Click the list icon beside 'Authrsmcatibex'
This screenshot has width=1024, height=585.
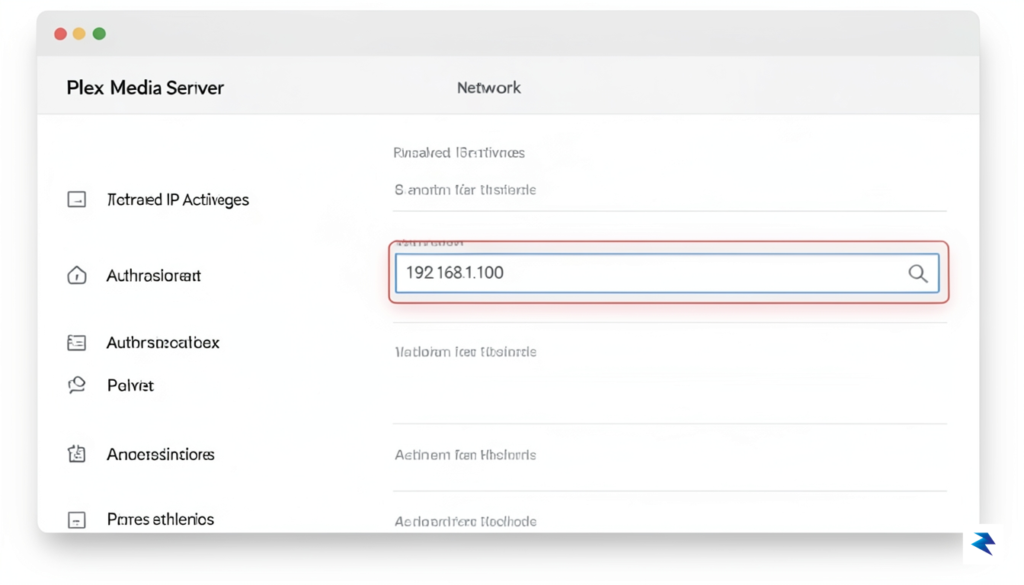pos(76,342)
